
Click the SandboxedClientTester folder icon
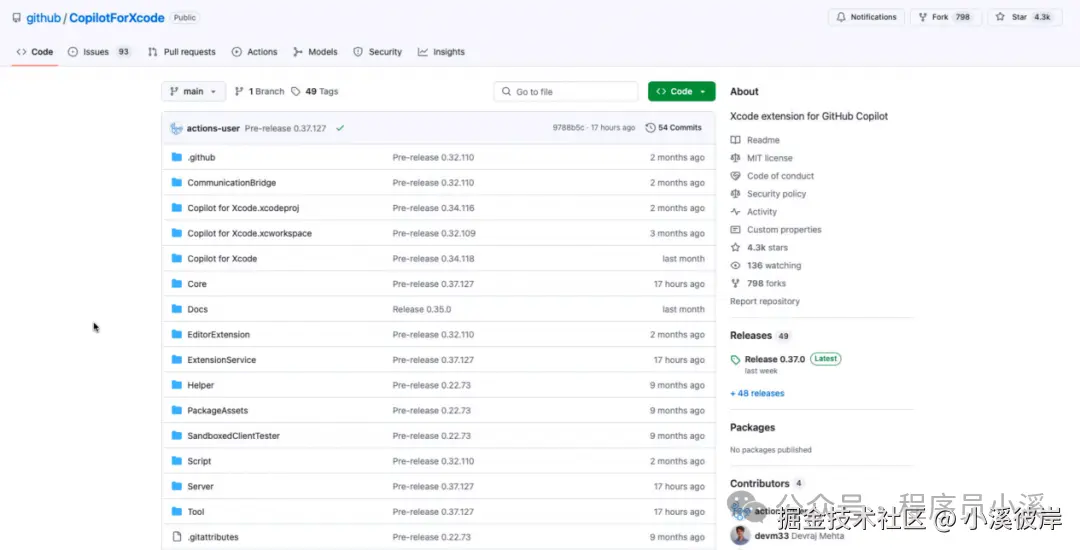pyautogui.click(x=176, y=436)
